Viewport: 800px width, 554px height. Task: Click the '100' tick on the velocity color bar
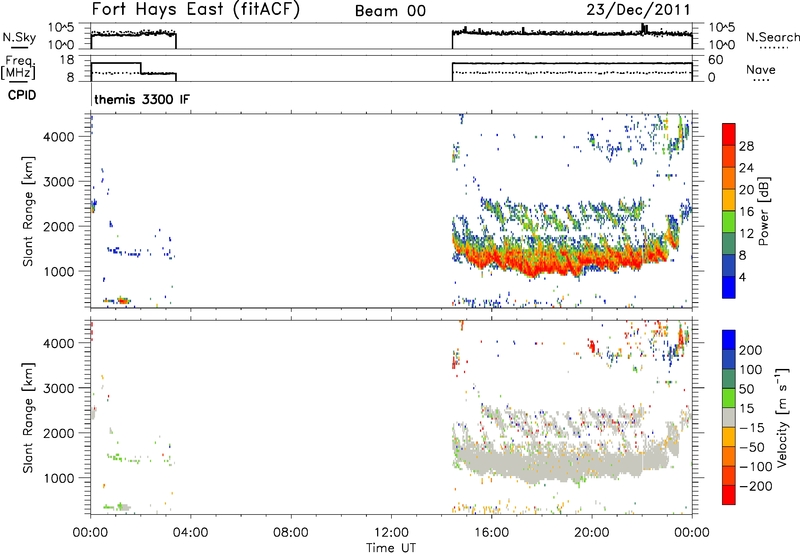(x=751, y=370)
